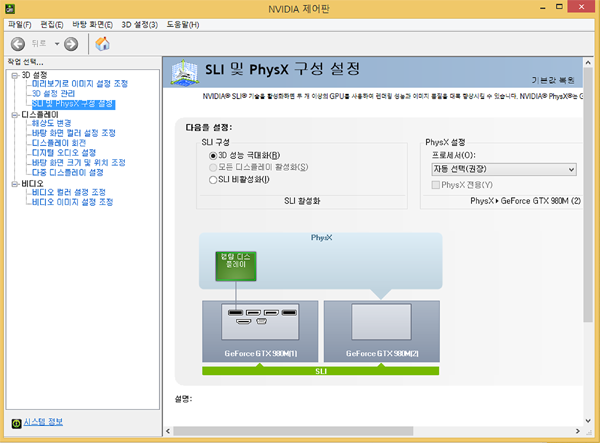600x443 pixels.
Task: Click the GeForce GTX 980M[1] GPU box
Action: [x=260, y=331]
